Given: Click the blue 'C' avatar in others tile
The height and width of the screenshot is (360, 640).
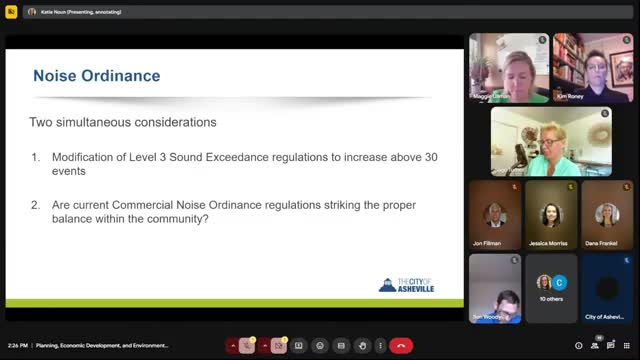Looking at the screenshot, I should click(x=559, y=282).
